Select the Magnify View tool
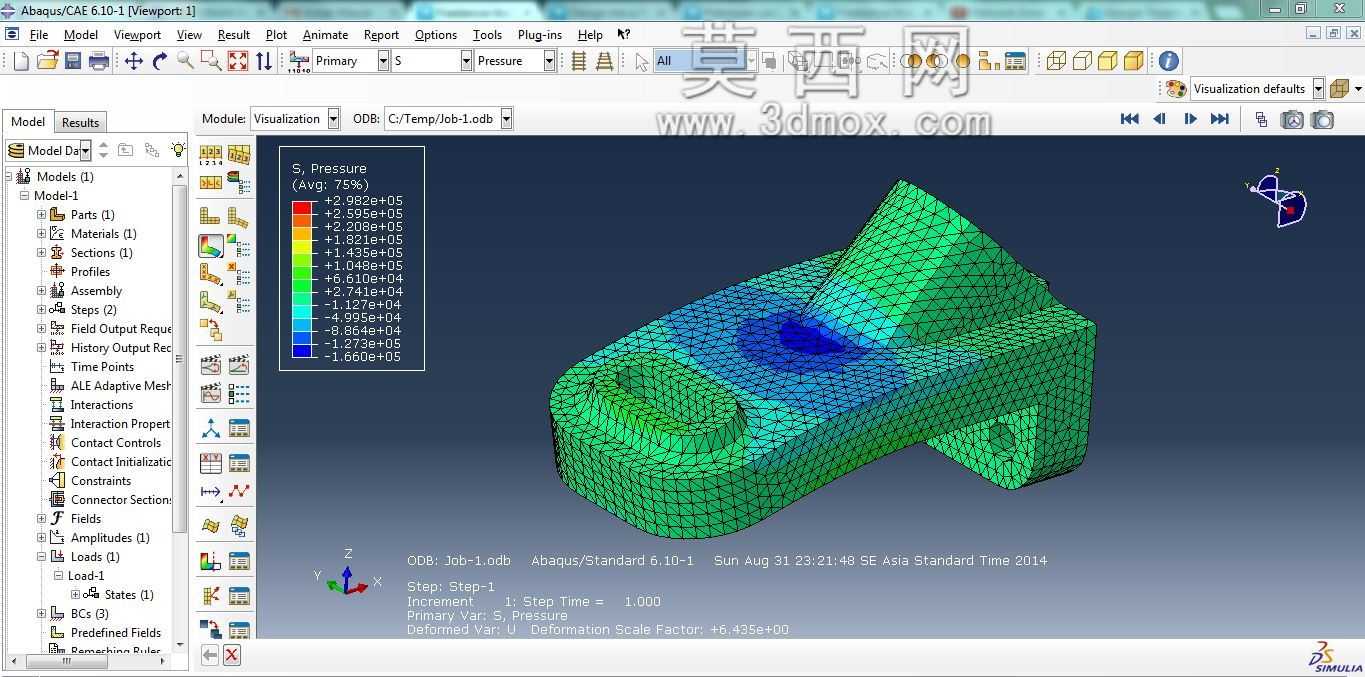Viewport: 1365px width, 677px height. point(185,61)
